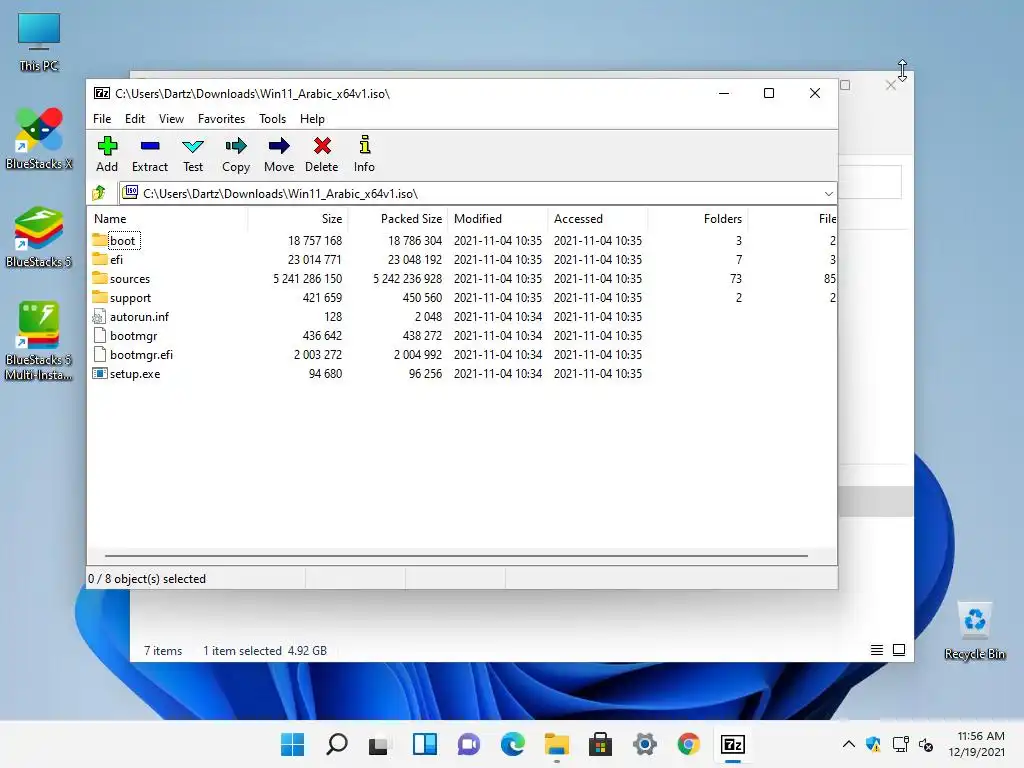Switch Explorer window to large icons view
The width and height of the screenshot is (1024, 768).
point(899,650)
